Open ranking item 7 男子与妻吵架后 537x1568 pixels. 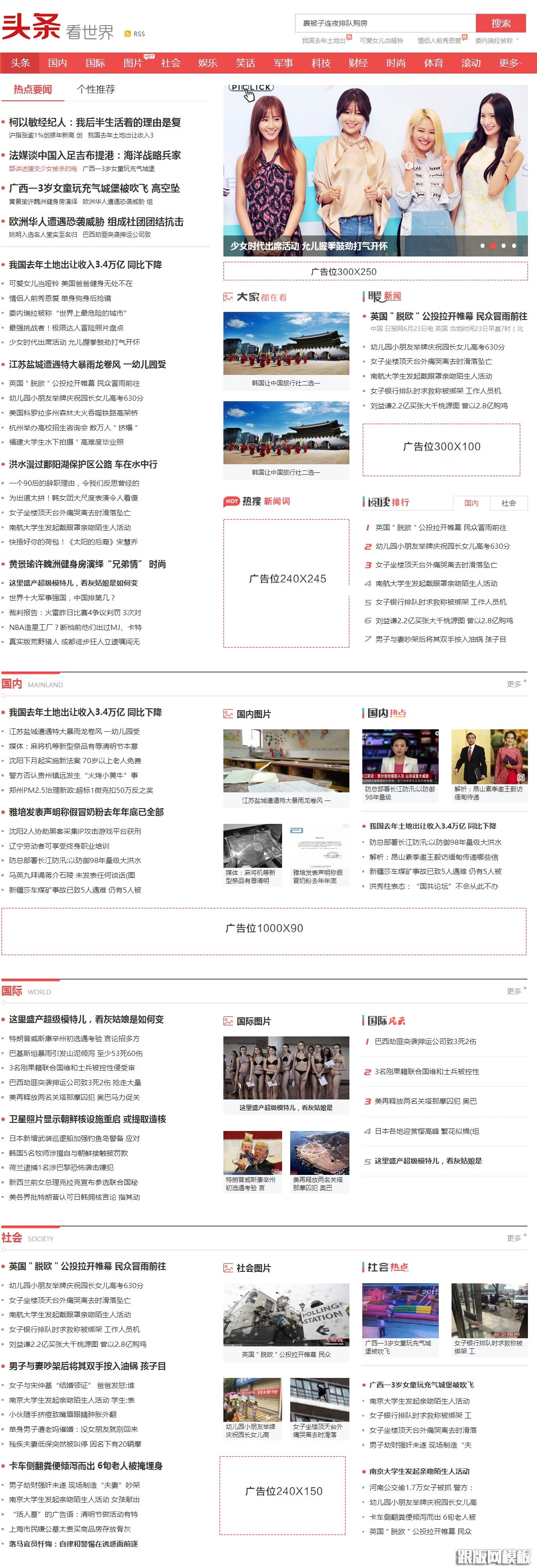tap(440, 639)
